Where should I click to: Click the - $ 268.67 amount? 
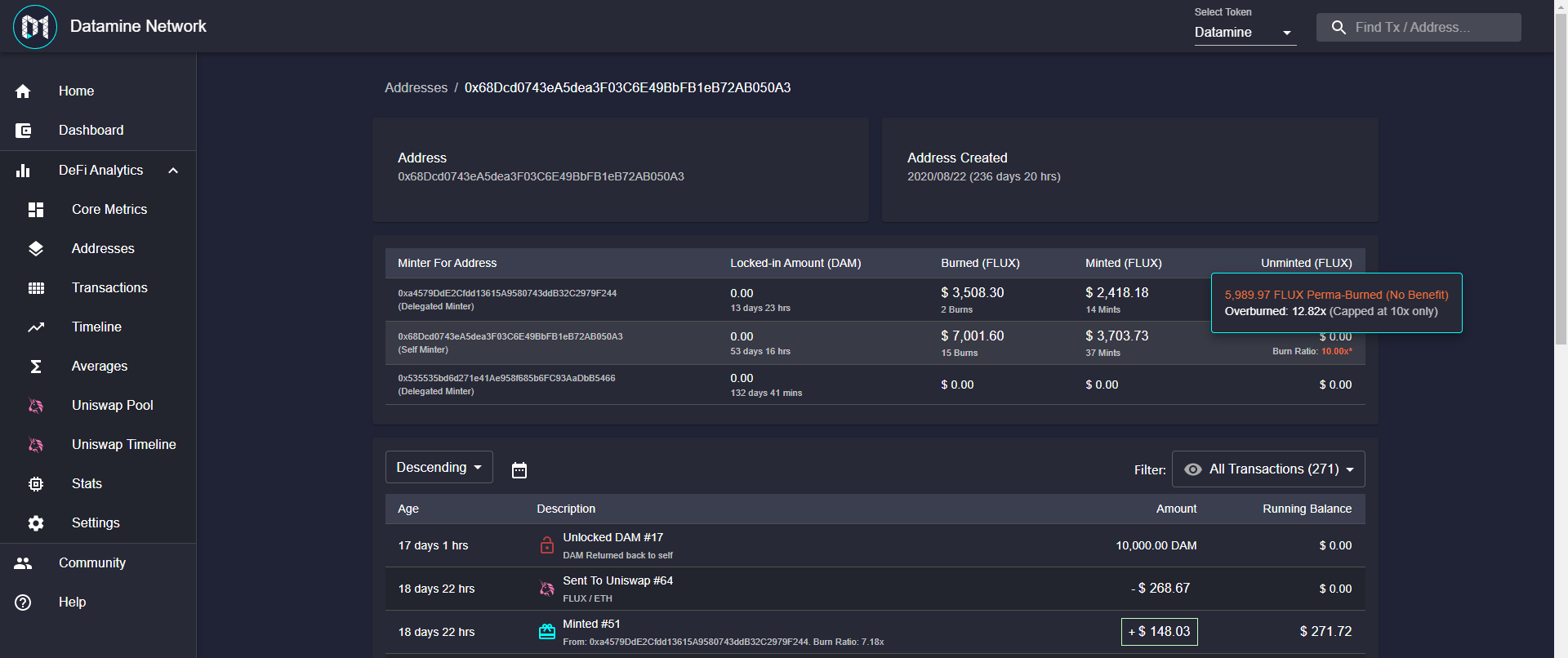1160,589
